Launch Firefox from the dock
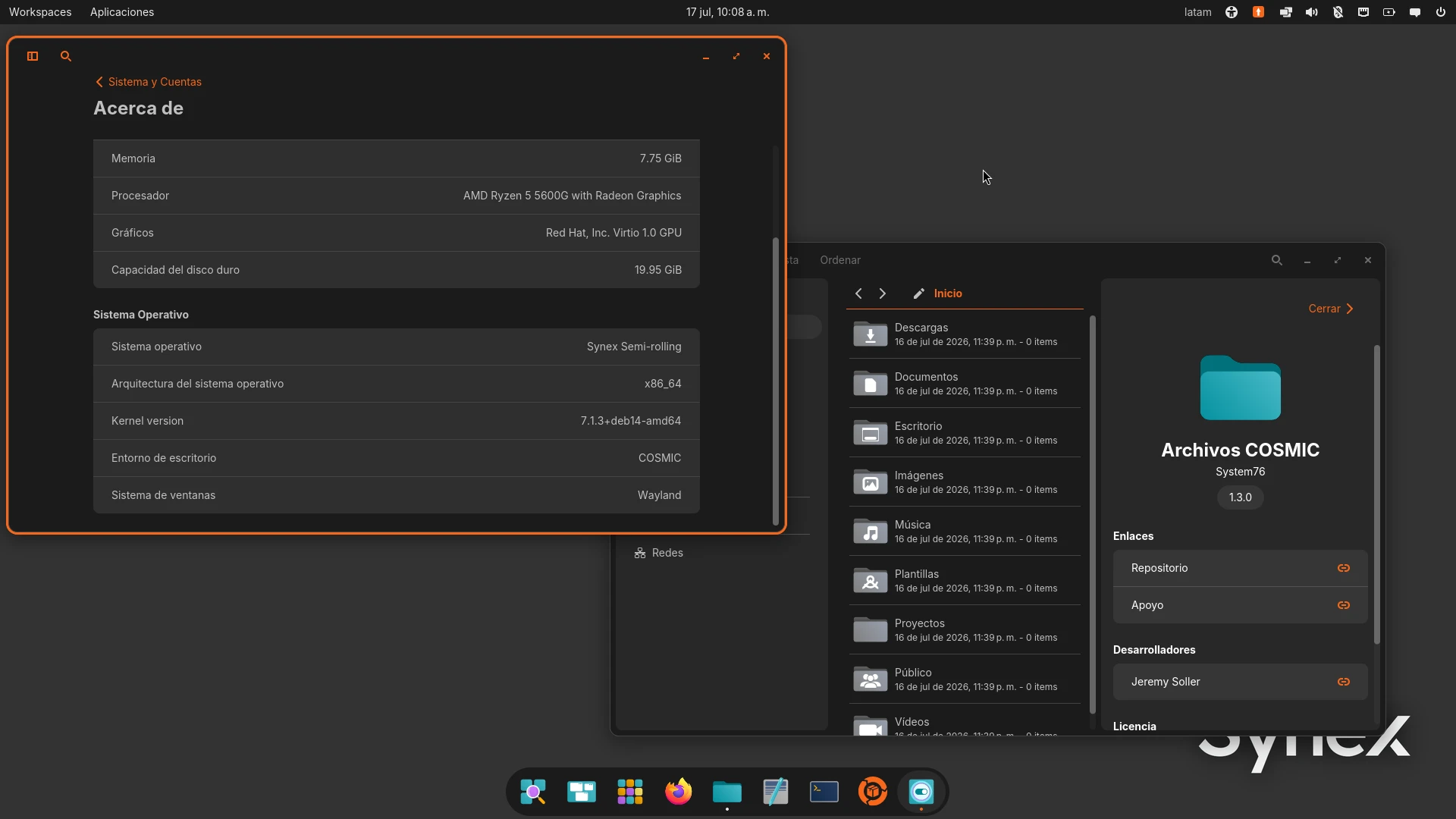 point(679,792)
